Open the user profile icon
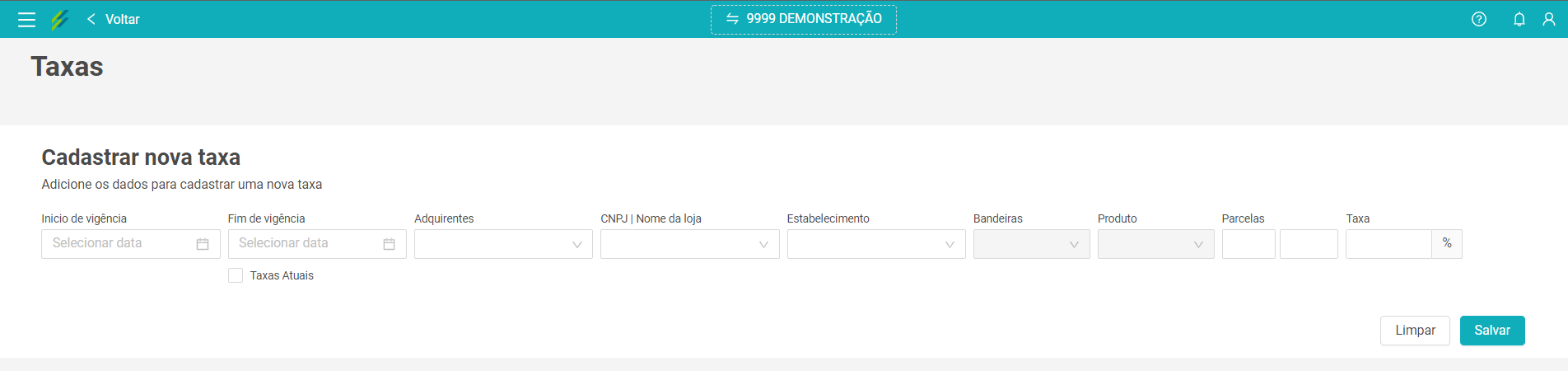 [x=1549, y=19]
